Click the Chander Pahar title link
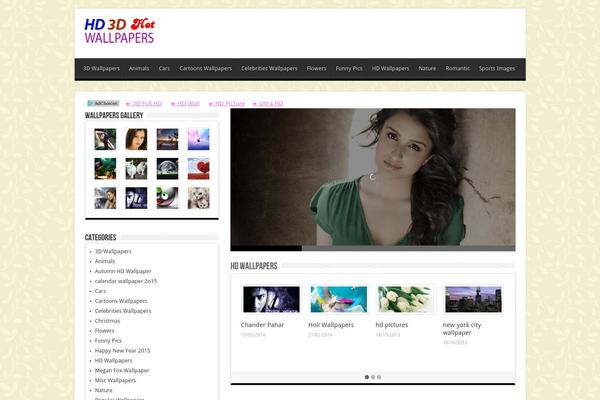This screenshot has height=400, width=600. click(262, 325)
